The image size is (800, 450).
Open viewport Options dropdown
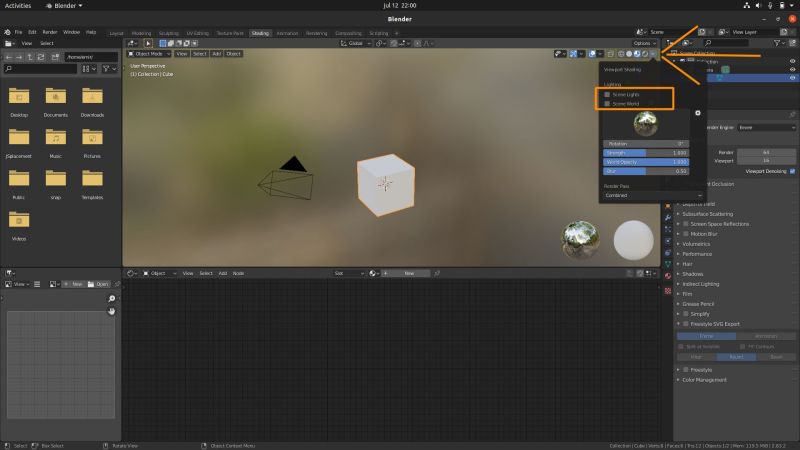pos(645,43)
